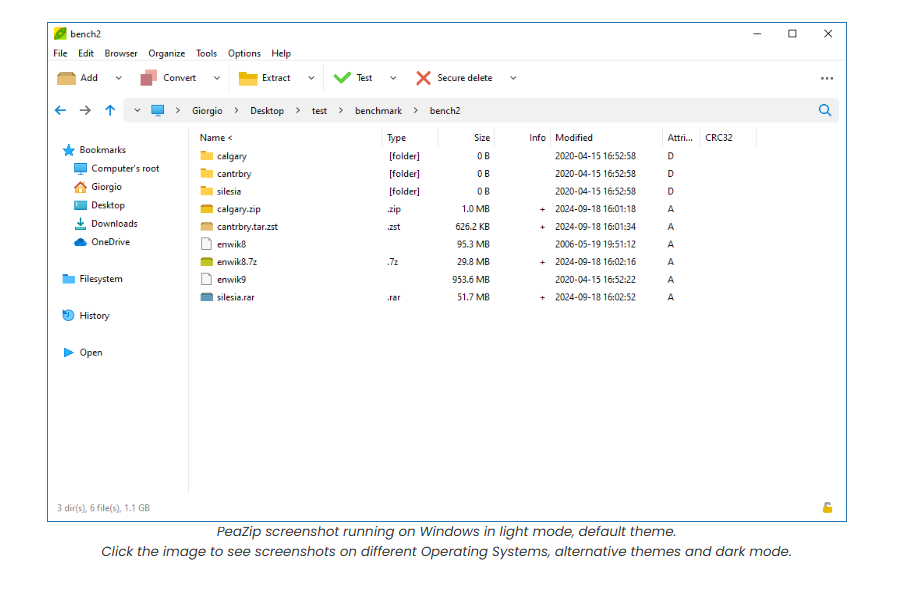898x590 pixels.
Task: Select the enwik8 file name
Action: (231, 245)
